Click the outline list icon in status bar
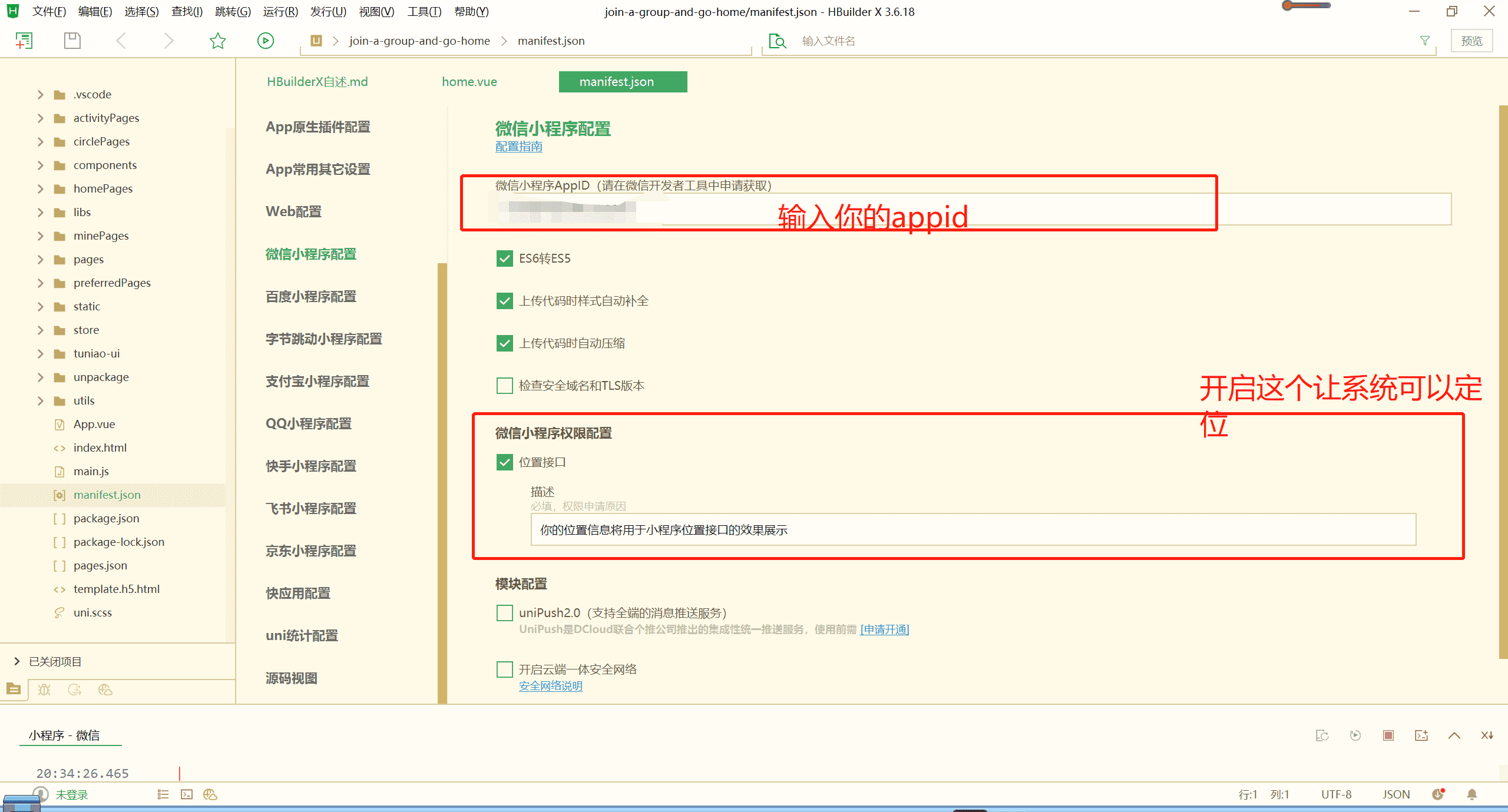This screenshot has width=1508, height=812. click(163, 794)
